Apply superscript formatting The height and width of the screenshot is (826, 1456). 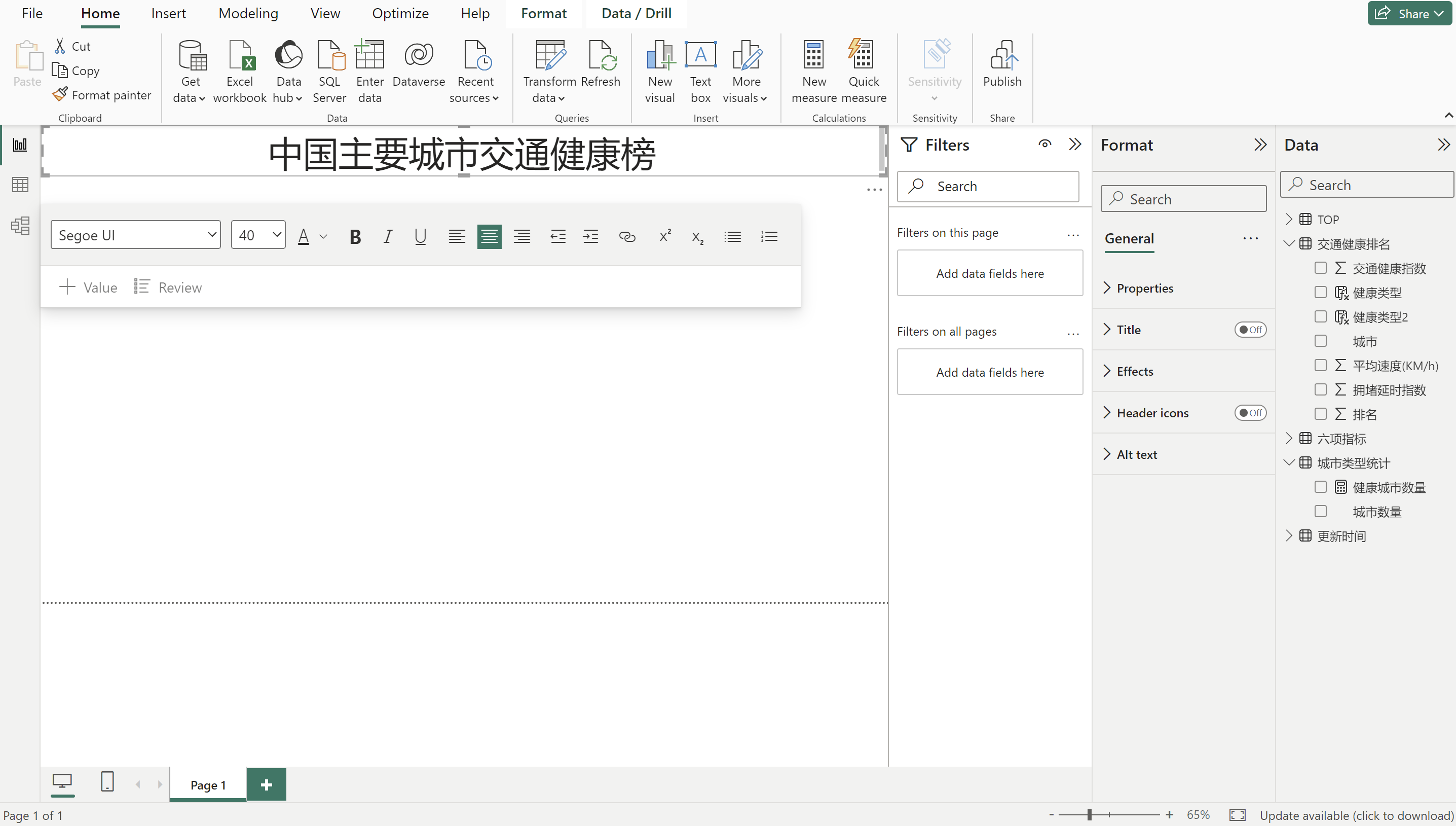tap(664, 235)
